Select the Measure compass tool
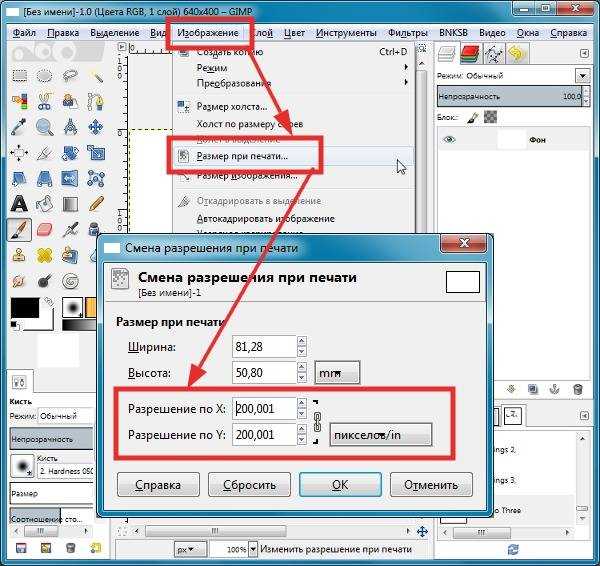The width and height of the screenshot is (600, 566). 70,127
